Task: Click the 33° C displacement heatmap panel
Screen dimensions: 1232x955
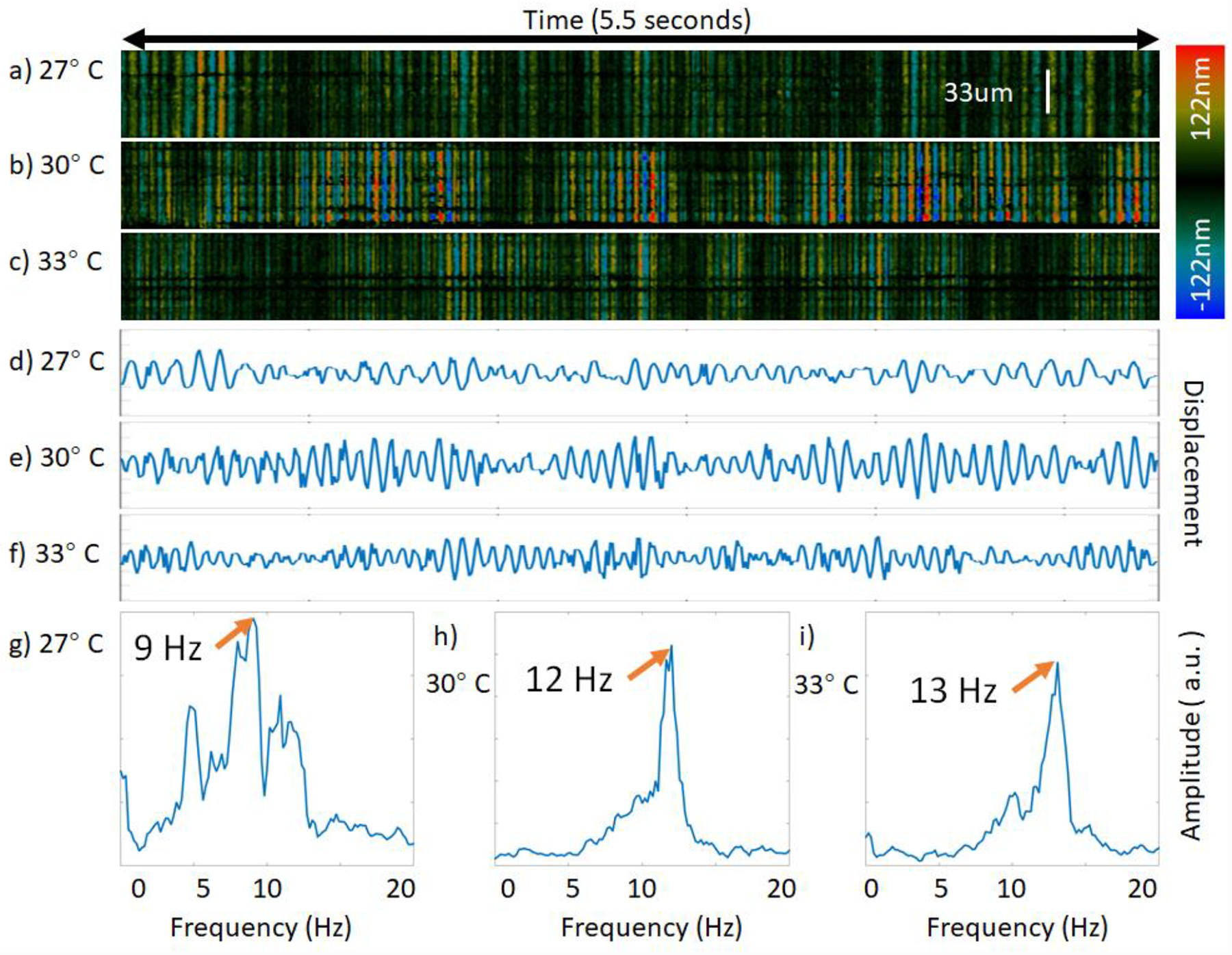Action: [x=640, y=276]
